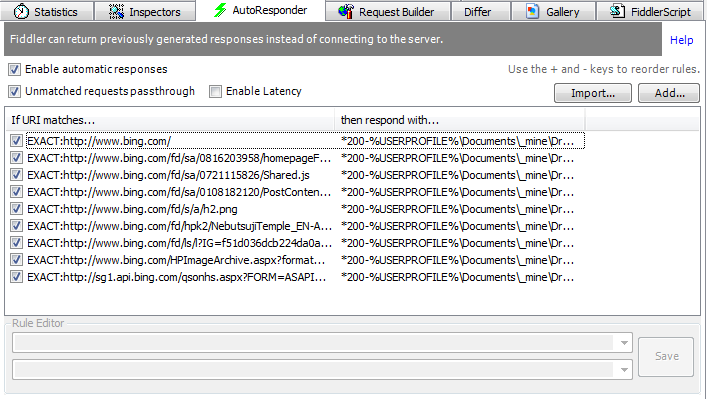Select the NebutsujiTemple_EN-A rule row

pyautogui.click(x=298, y=226)
